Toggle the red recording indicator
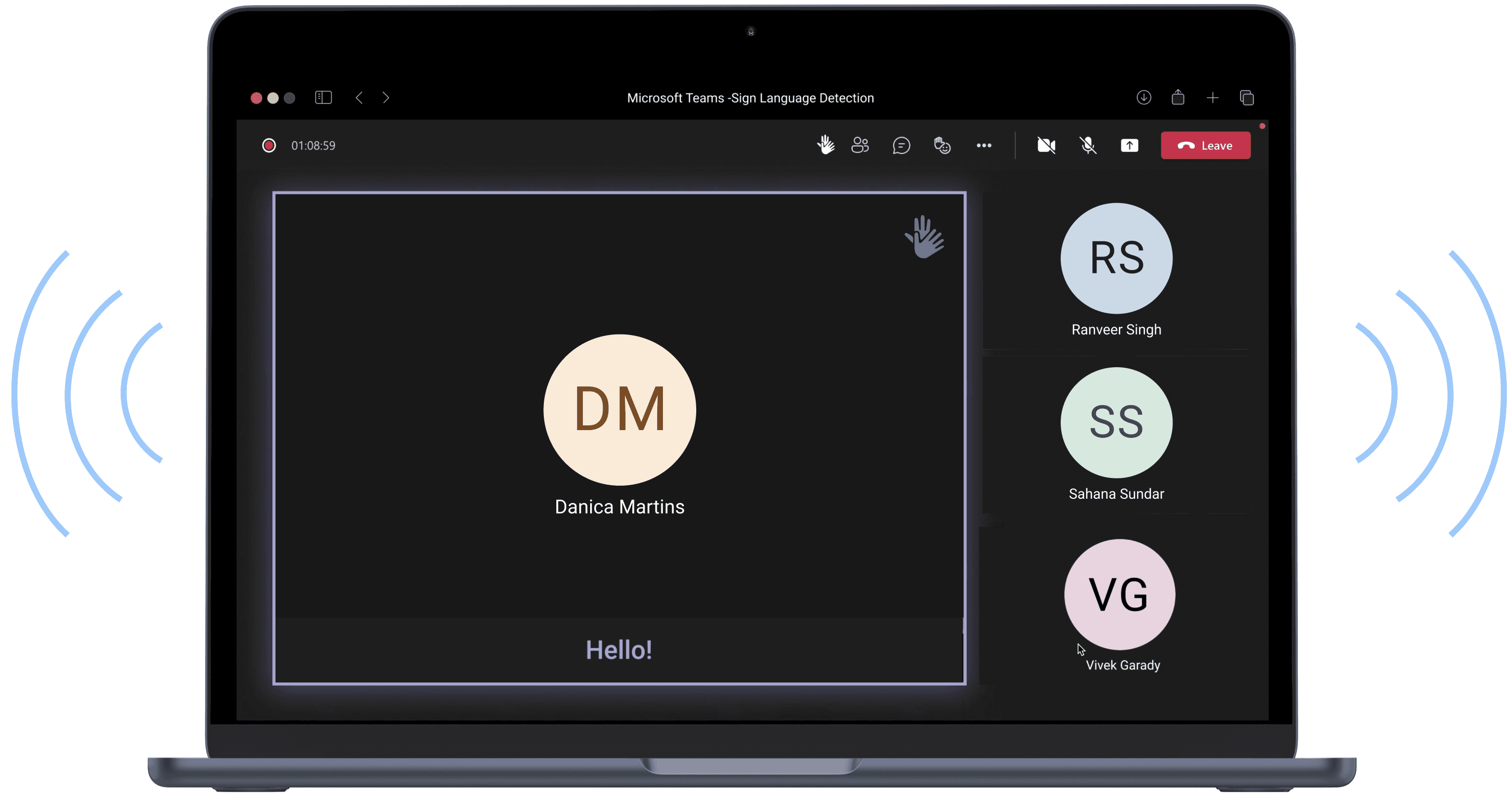The image size is (1512, 802). coord(269,145)
